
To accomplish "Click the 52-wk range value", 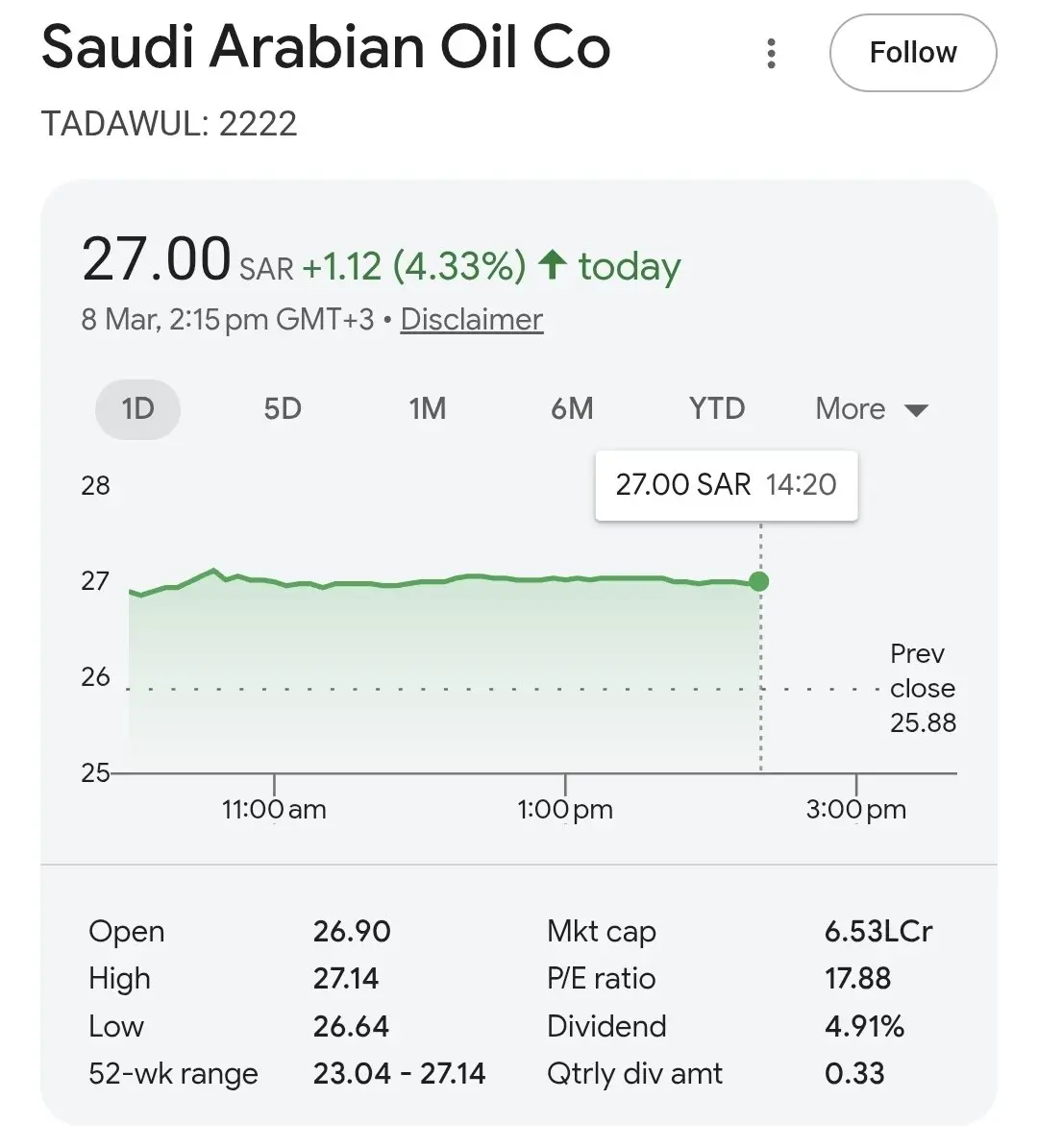I will (x=399, y=1073).
